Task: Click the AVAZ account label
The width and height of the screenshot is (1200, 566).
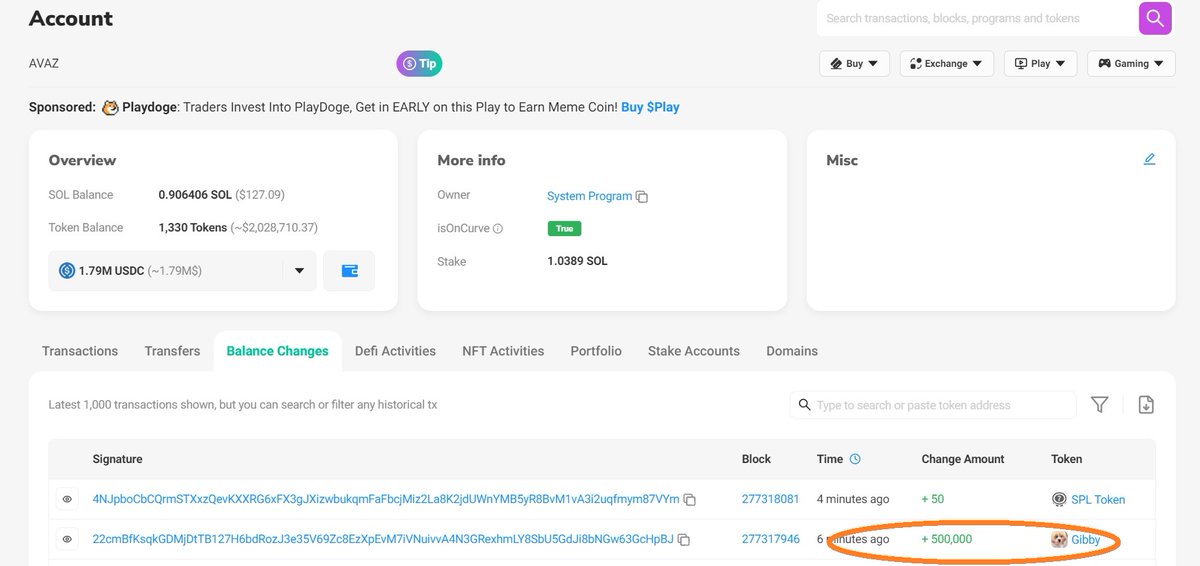Action: [44, 63]
